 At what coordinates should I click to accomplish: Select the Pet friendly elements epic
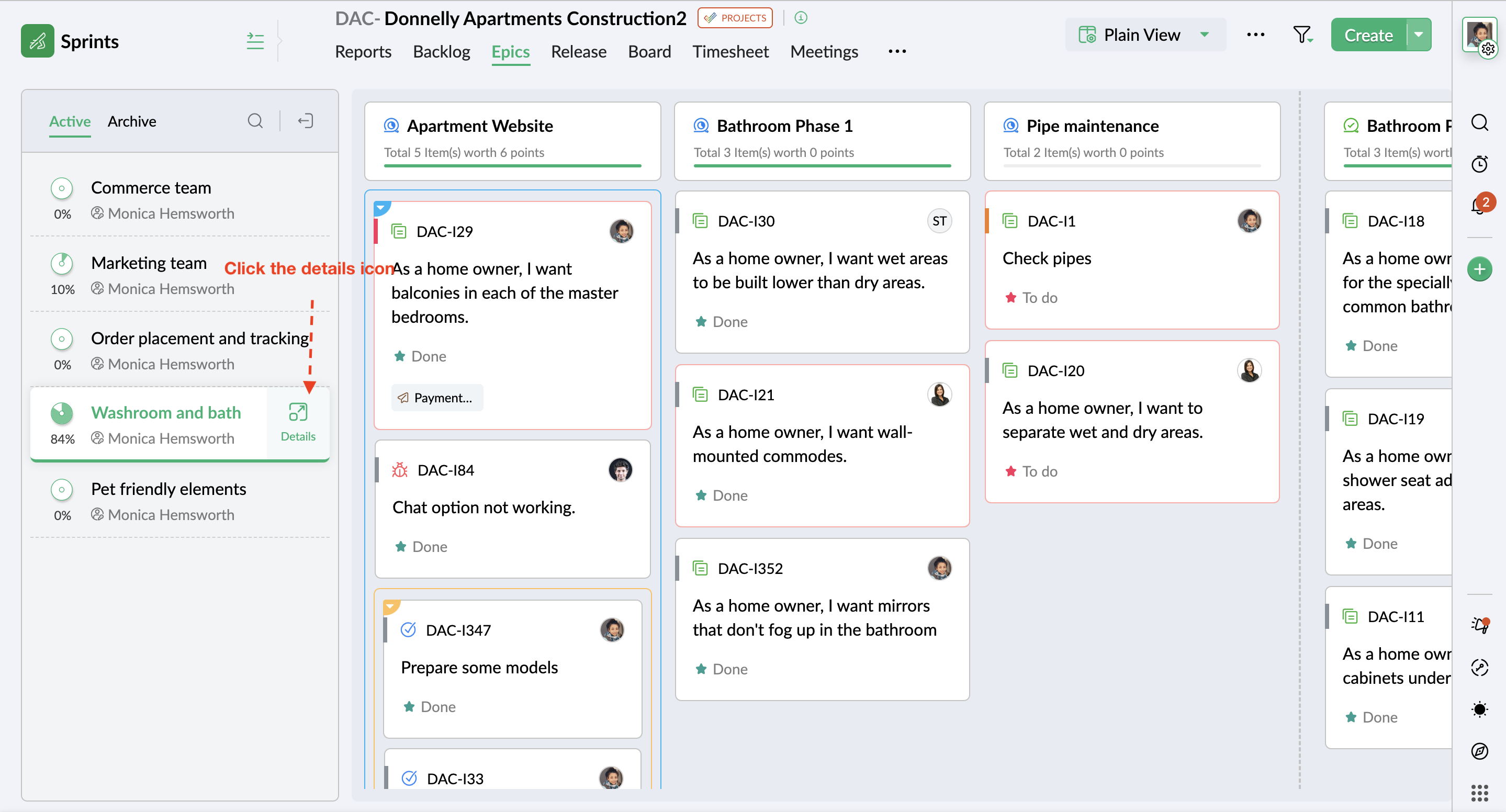click(180, 501)
